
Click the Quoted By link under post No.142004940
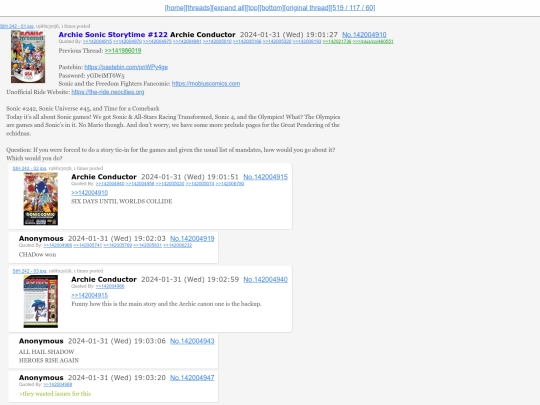coord(110,286)
